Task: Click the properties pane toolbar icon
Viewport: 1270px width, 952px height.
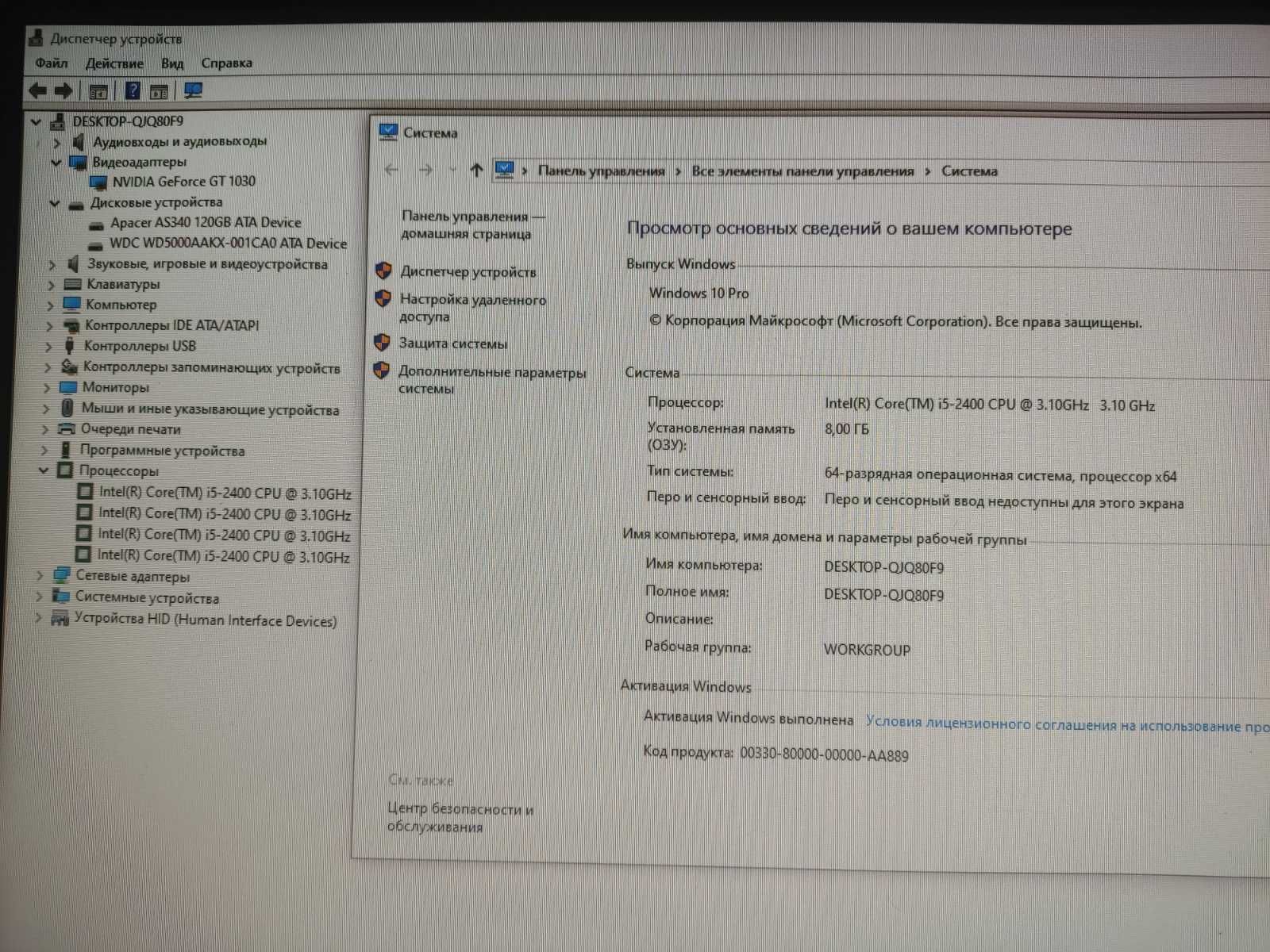Action: point(159,91)
